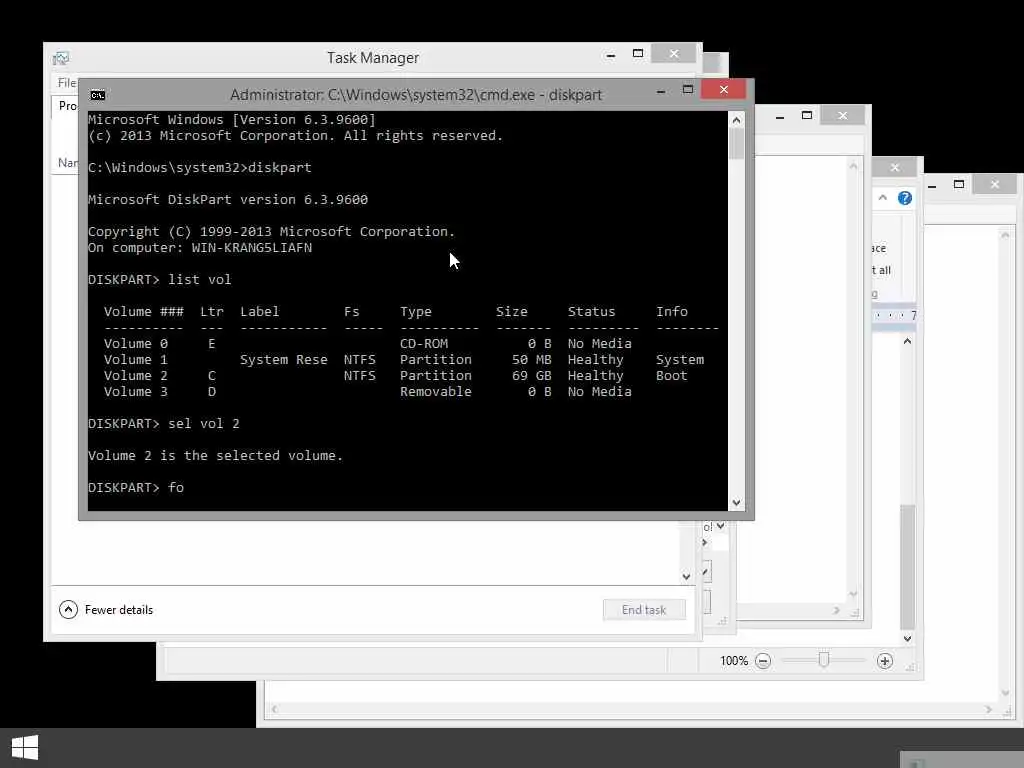This screenshot has height=768, width=1024.
Task: Click the 'Microsoft DiskPart version 6.3.9600' line
Action: coord(228,200)
